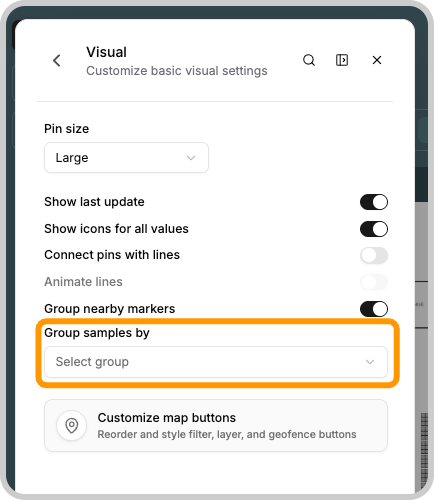This screenshot has width=434, height=500.
Task: Enable Connect pins with lines switch
Action: (x=374, y=256)
